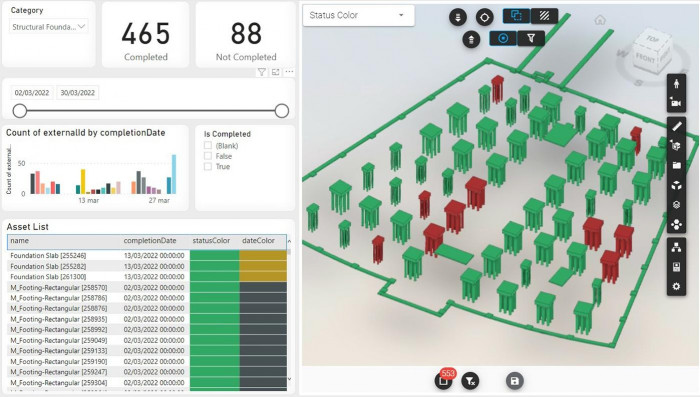Check the False checkbox
Screen dimensions: 700x397
pyautogui.click(x=208, y=156)
